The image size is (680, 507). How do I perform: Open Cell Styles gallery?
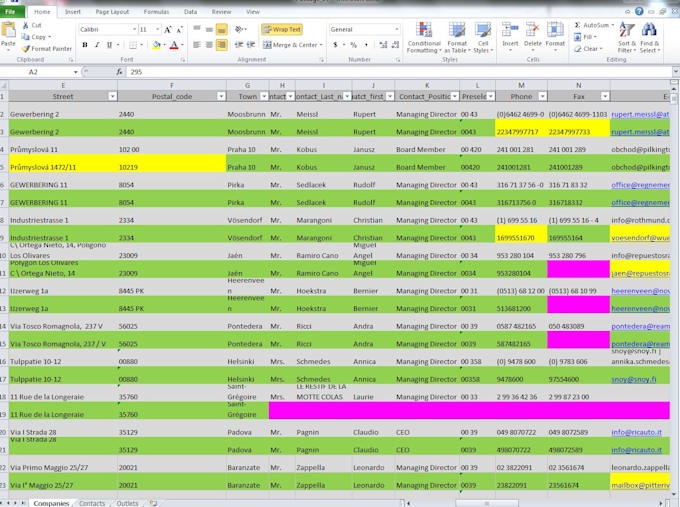pos(483,38)
